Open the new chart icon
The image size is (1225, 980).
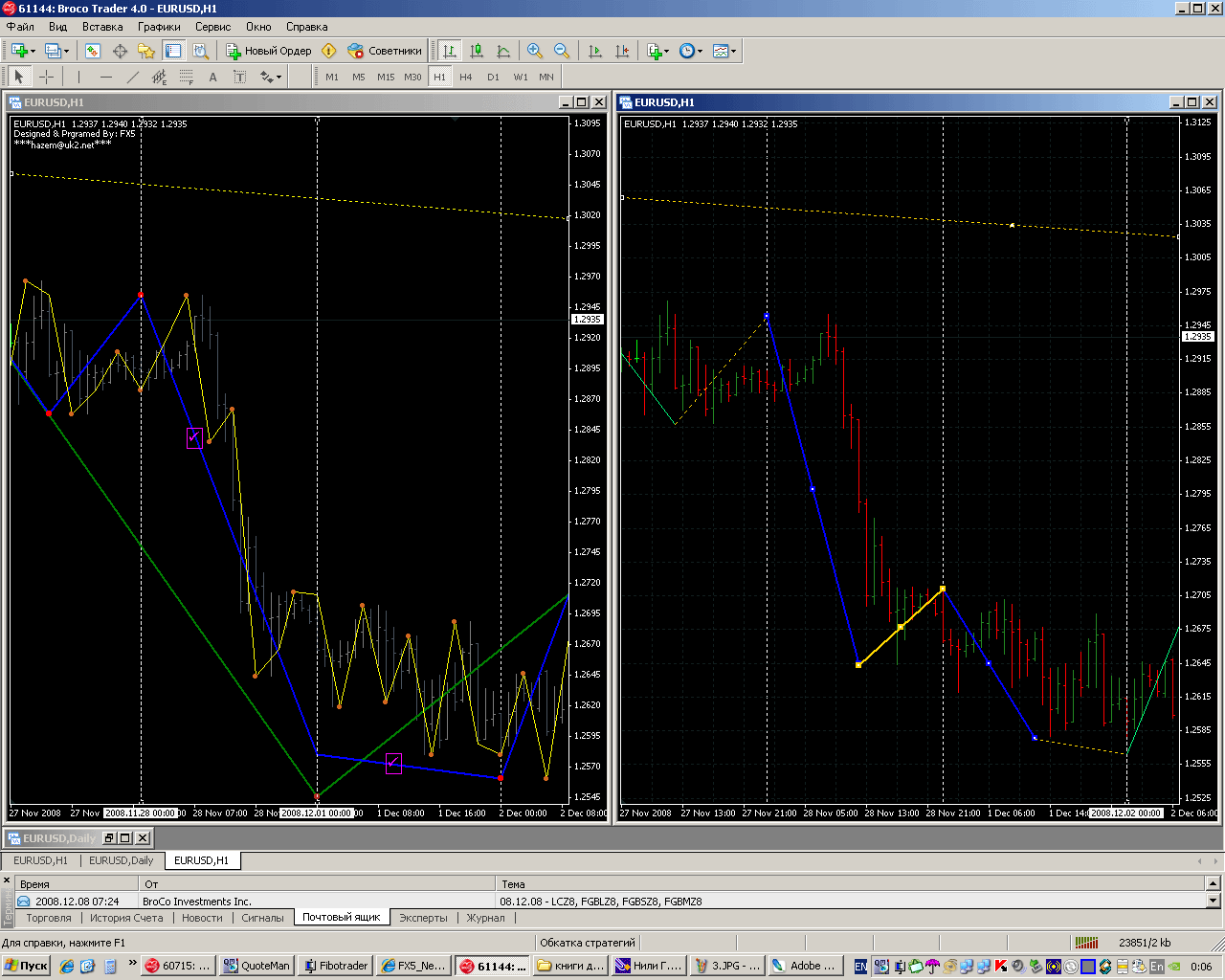18,51
